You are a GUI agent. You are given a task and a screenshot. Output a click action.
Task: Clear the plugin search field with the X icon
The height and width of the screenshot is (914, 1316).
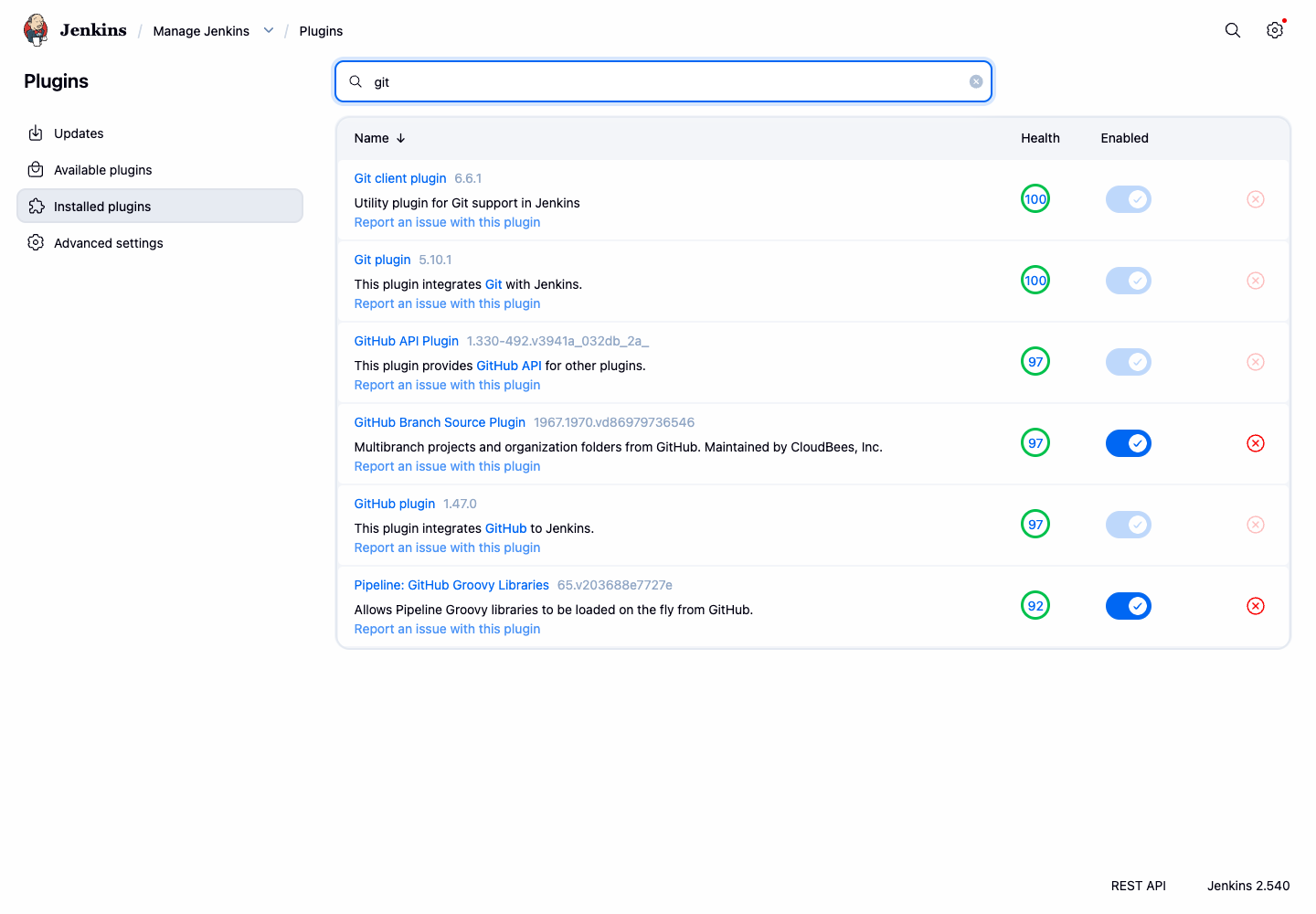tap(976, 81)
